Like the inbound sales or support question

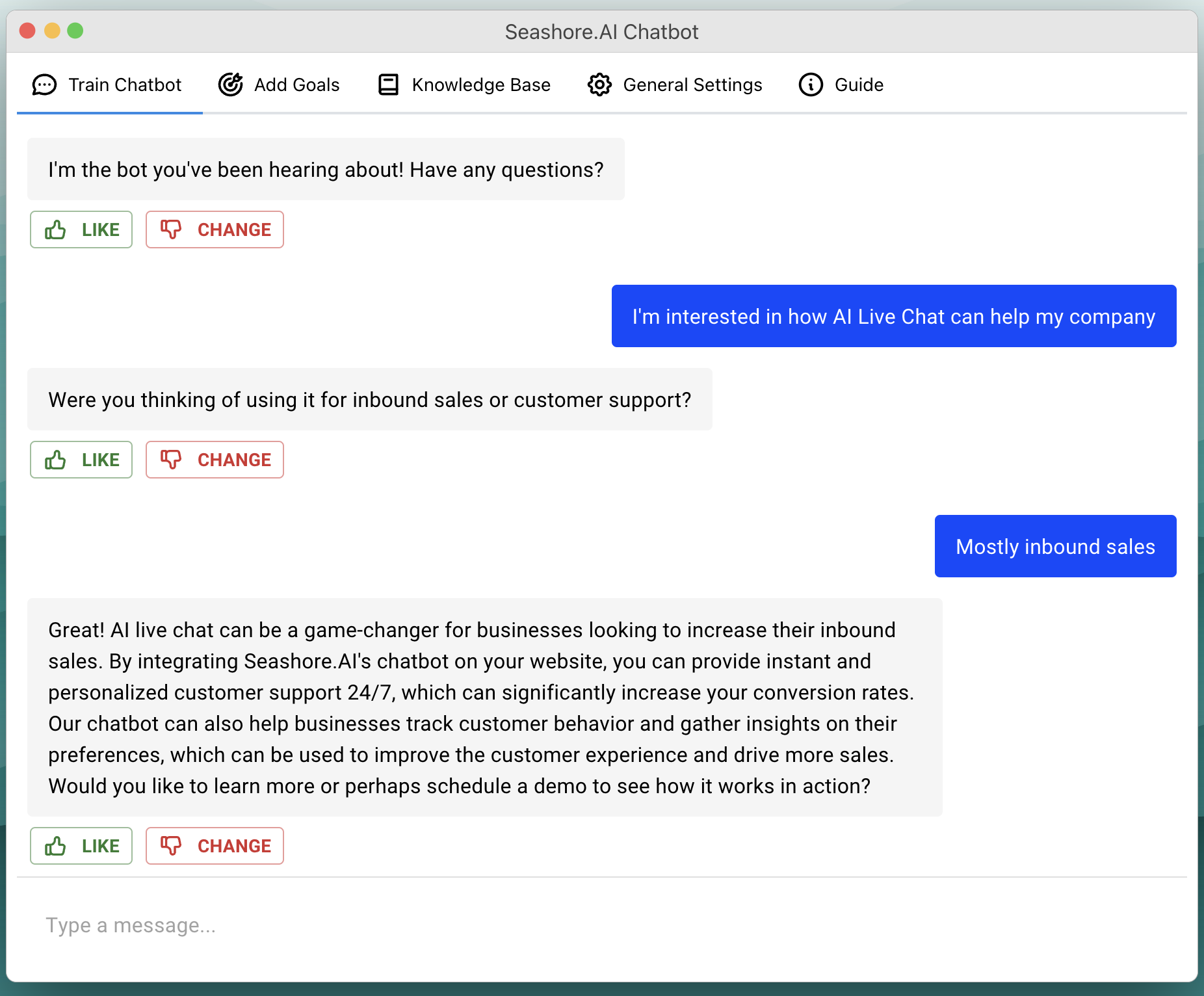click(x=81, y=460)
